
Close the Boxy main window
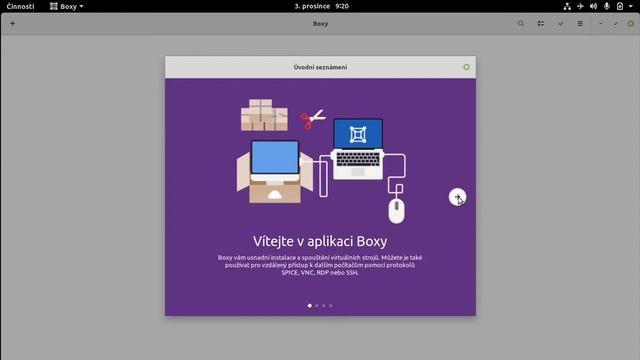[631, 24]
